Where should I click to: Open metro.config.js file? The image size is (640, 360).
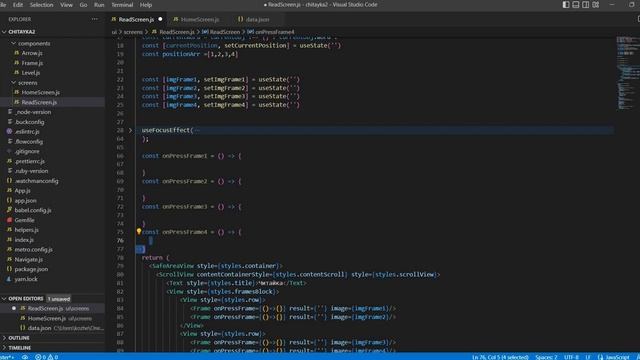coord(33,249)
